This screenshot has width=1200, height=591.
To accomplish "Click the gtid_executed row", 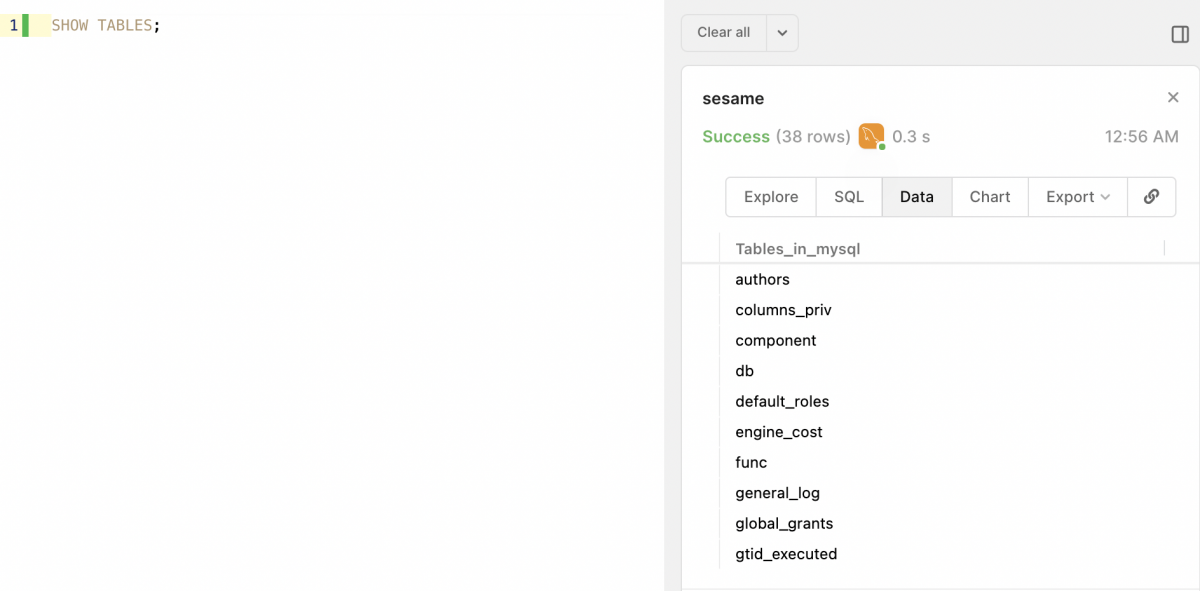I will [x=786, y=553].
